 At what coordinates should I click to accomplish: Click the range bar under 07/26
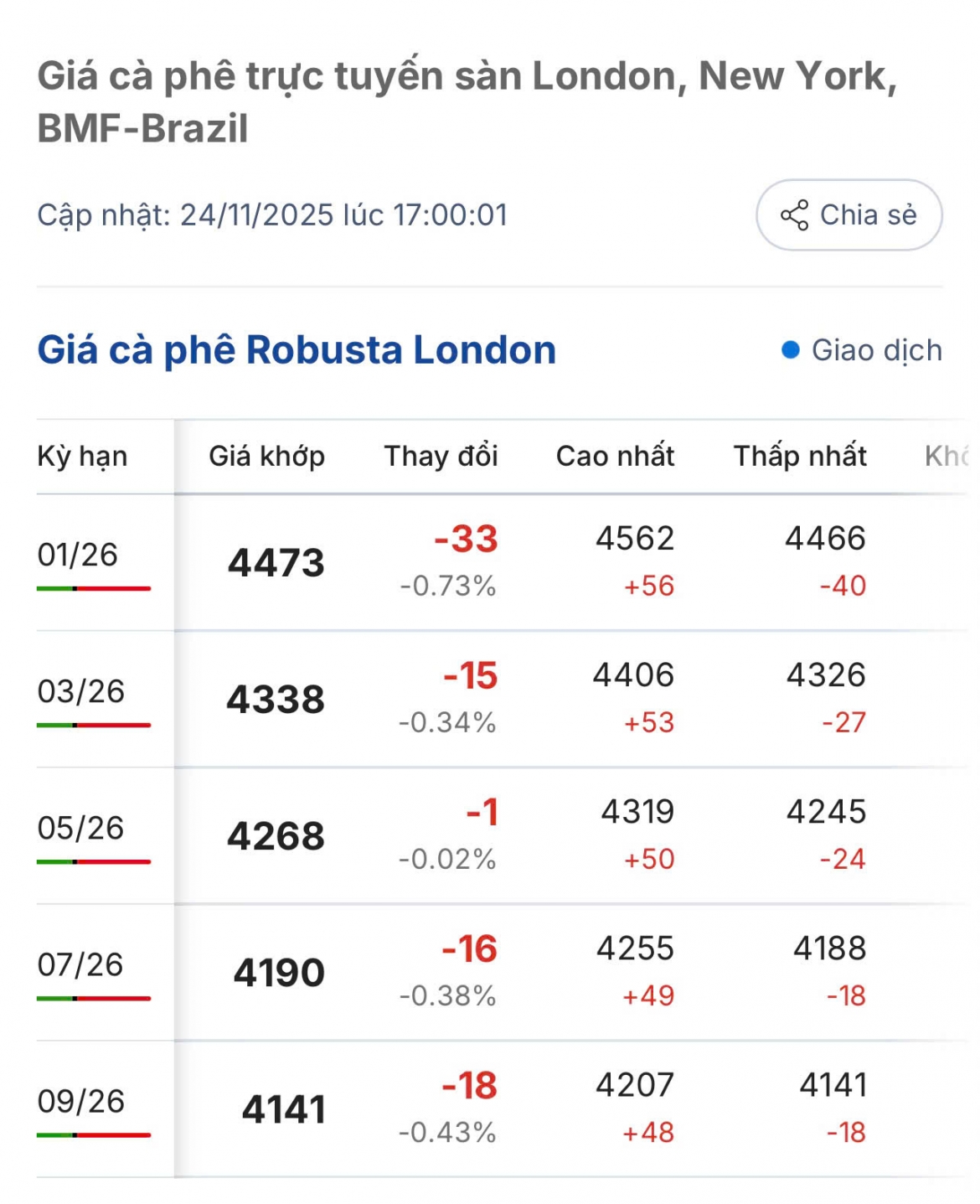click(x=94, y=999)
